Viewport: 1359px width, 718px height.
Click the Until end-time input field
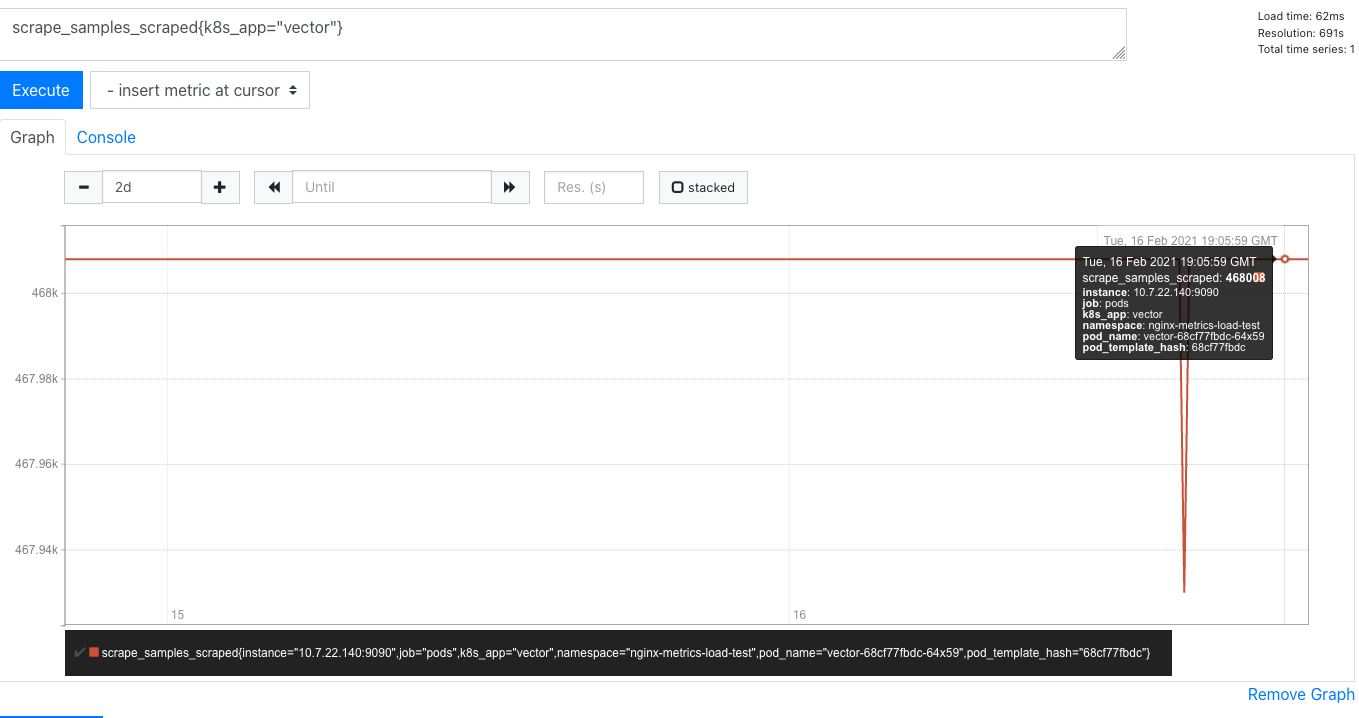point(392,187)
